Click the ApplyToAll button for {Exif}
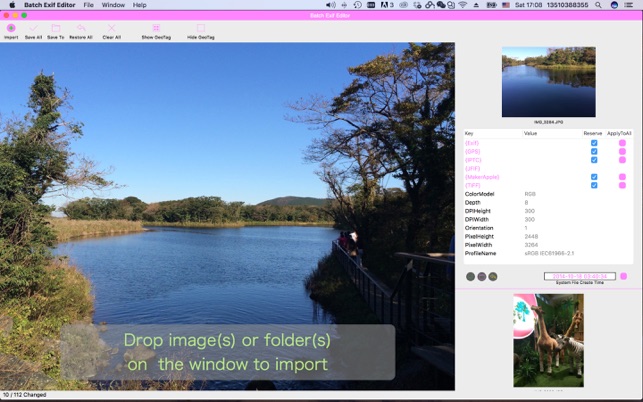 click(622, 143)
